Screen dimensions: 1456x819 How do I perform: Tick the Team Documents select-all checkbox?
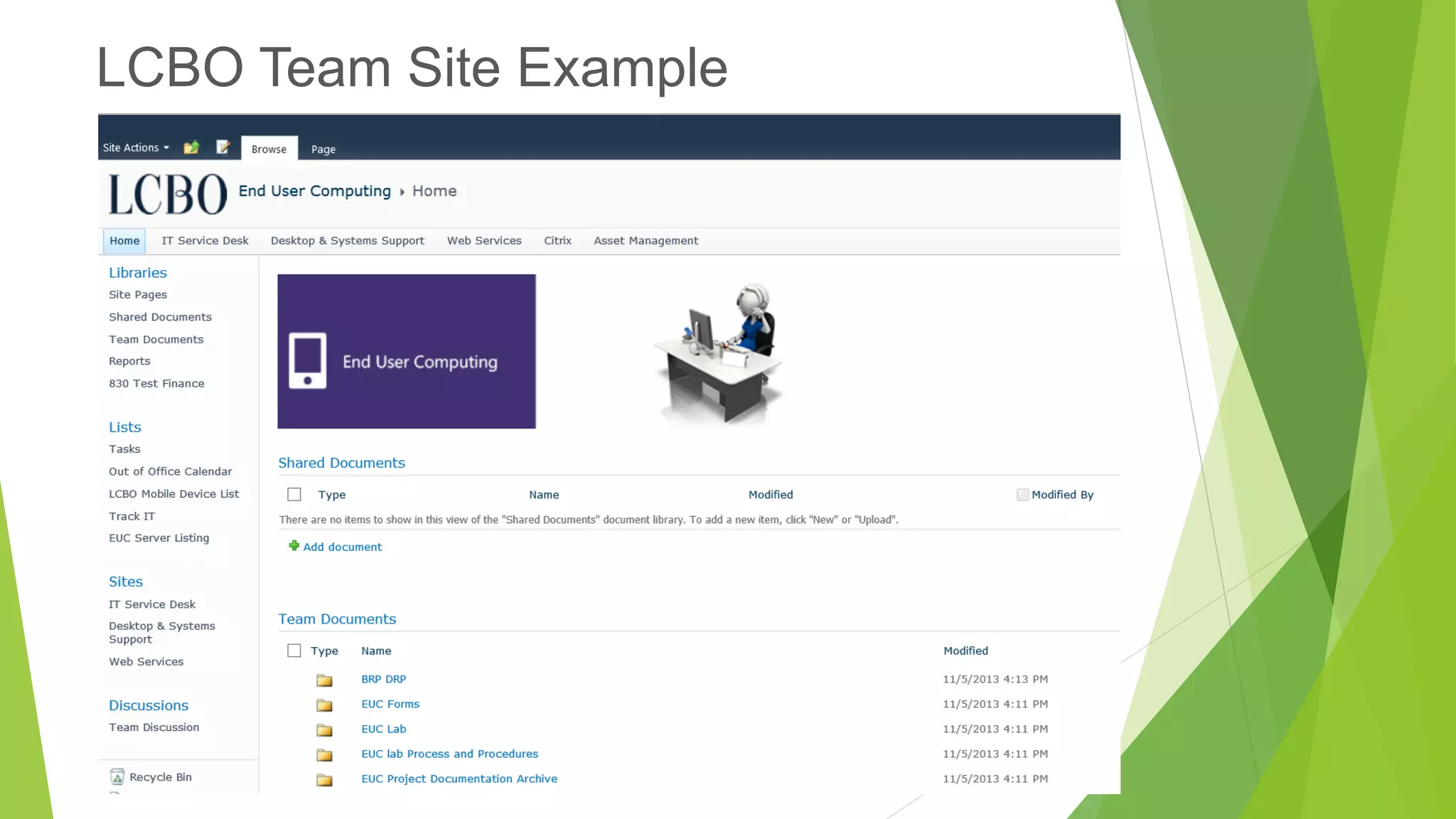point(294,651)
